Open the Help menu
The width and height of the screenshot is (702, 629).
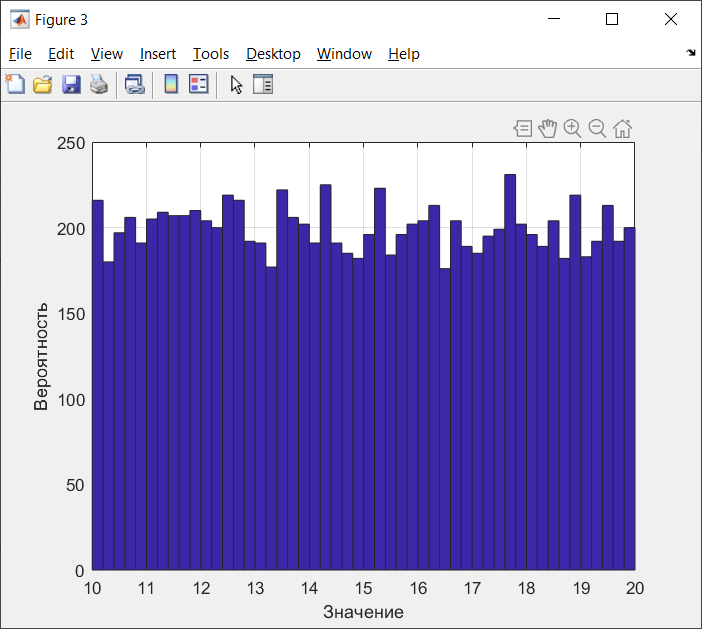[x=404, y=54]
